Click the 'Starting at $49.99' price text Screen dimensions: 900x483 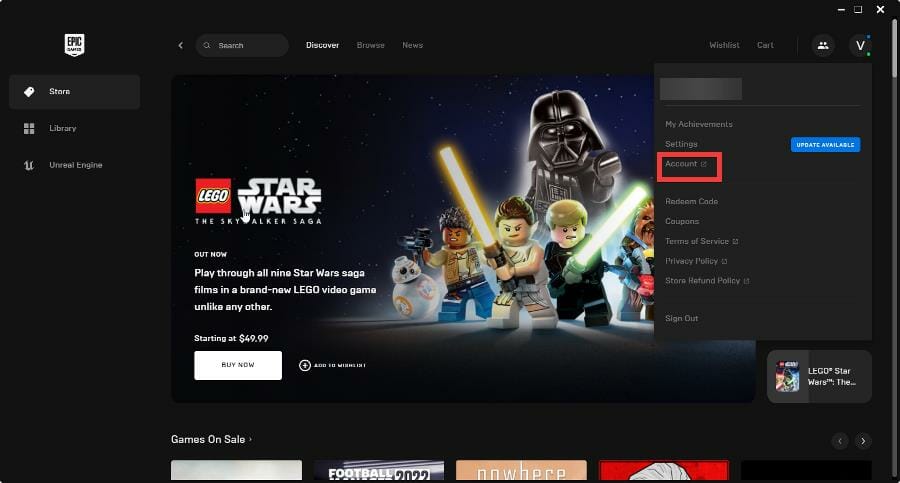point(231,338)
